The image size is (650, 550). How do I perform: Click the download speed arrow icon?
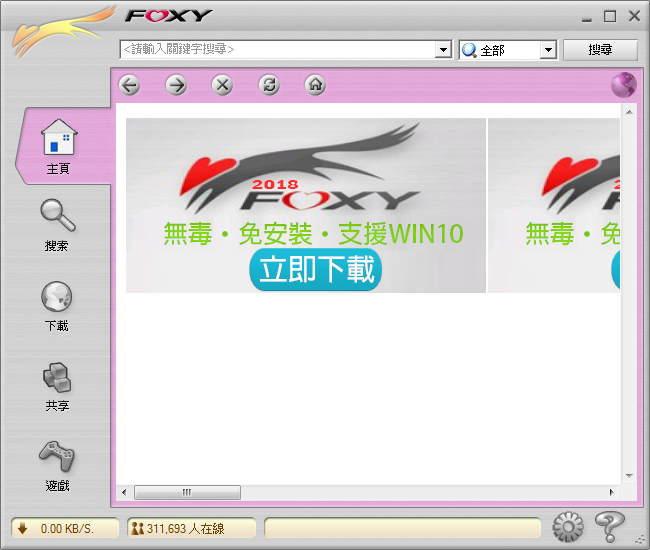coord(22,528)
